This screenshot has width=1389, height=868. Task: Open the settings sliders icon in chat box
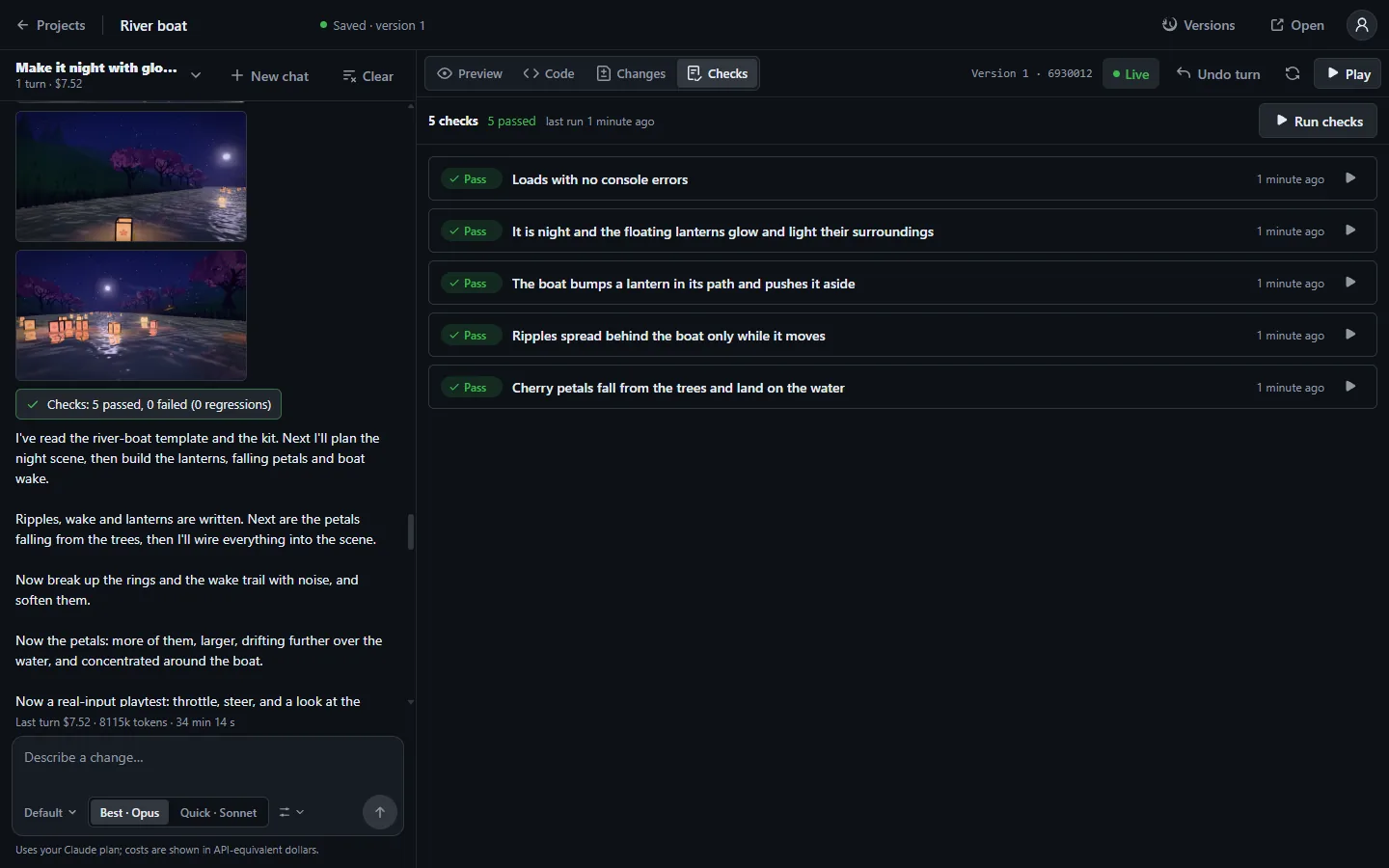tap(291, 812)
